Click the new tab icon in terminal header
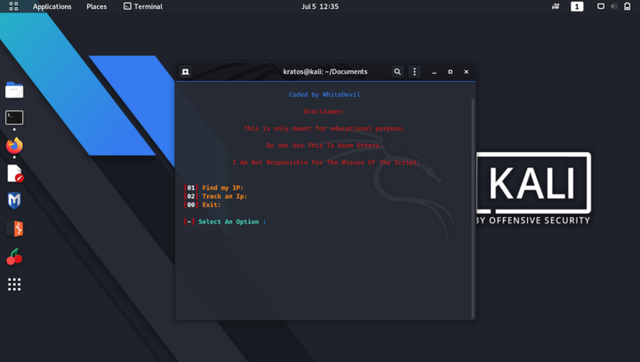The width and height of the screenshot is (640, 362). click(185, 72)
